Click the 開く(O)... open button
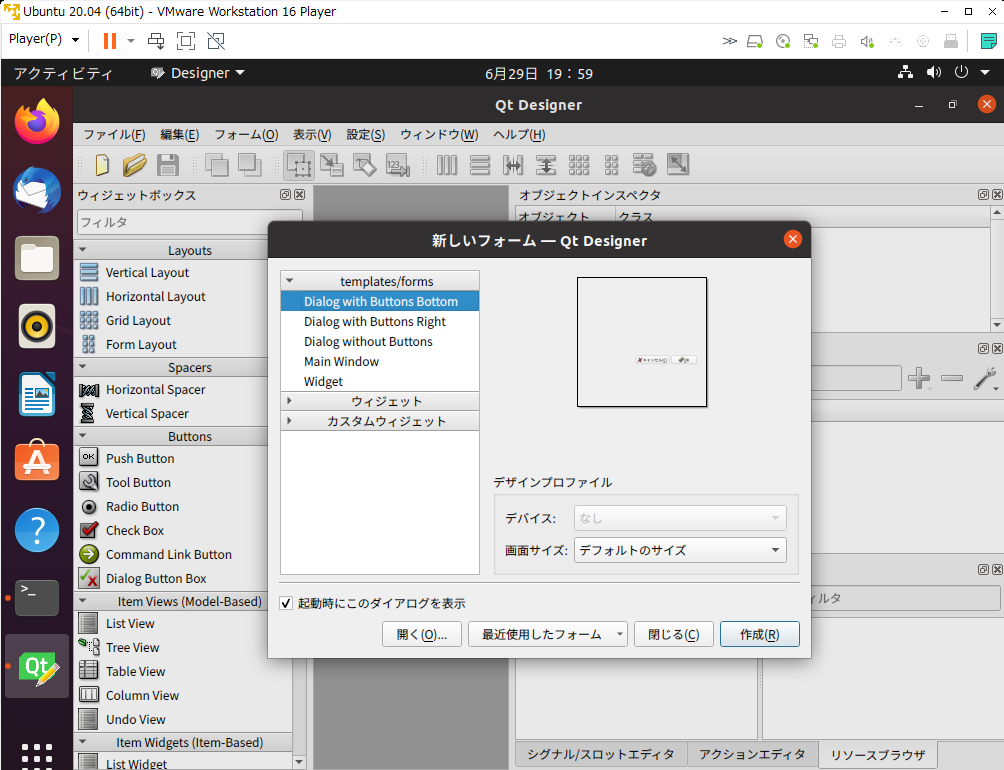 [x=421, y=634]
